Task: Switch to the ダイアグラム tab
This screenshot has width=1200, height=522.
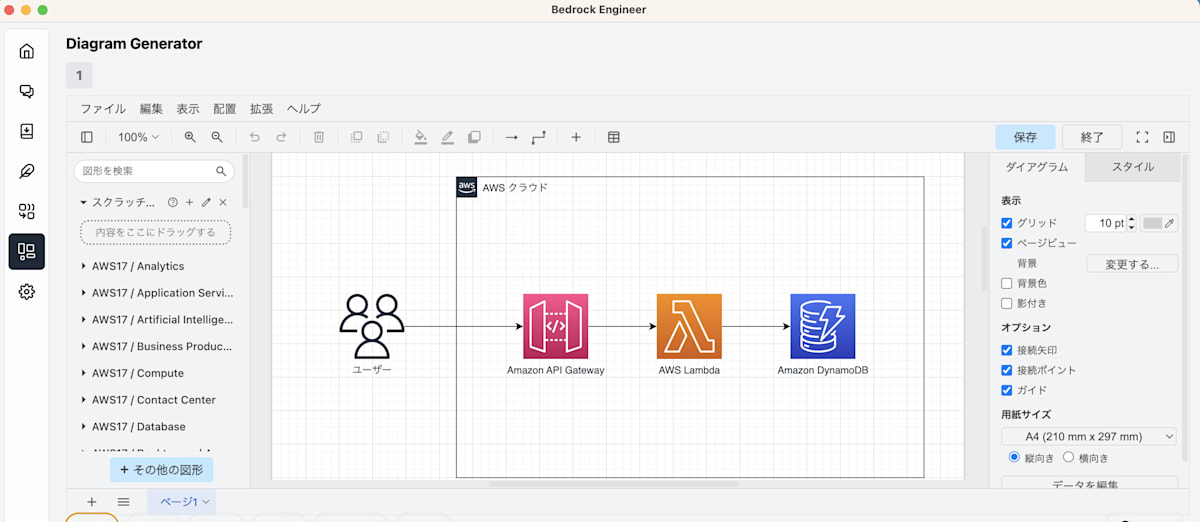Action: coord(1037,167)
